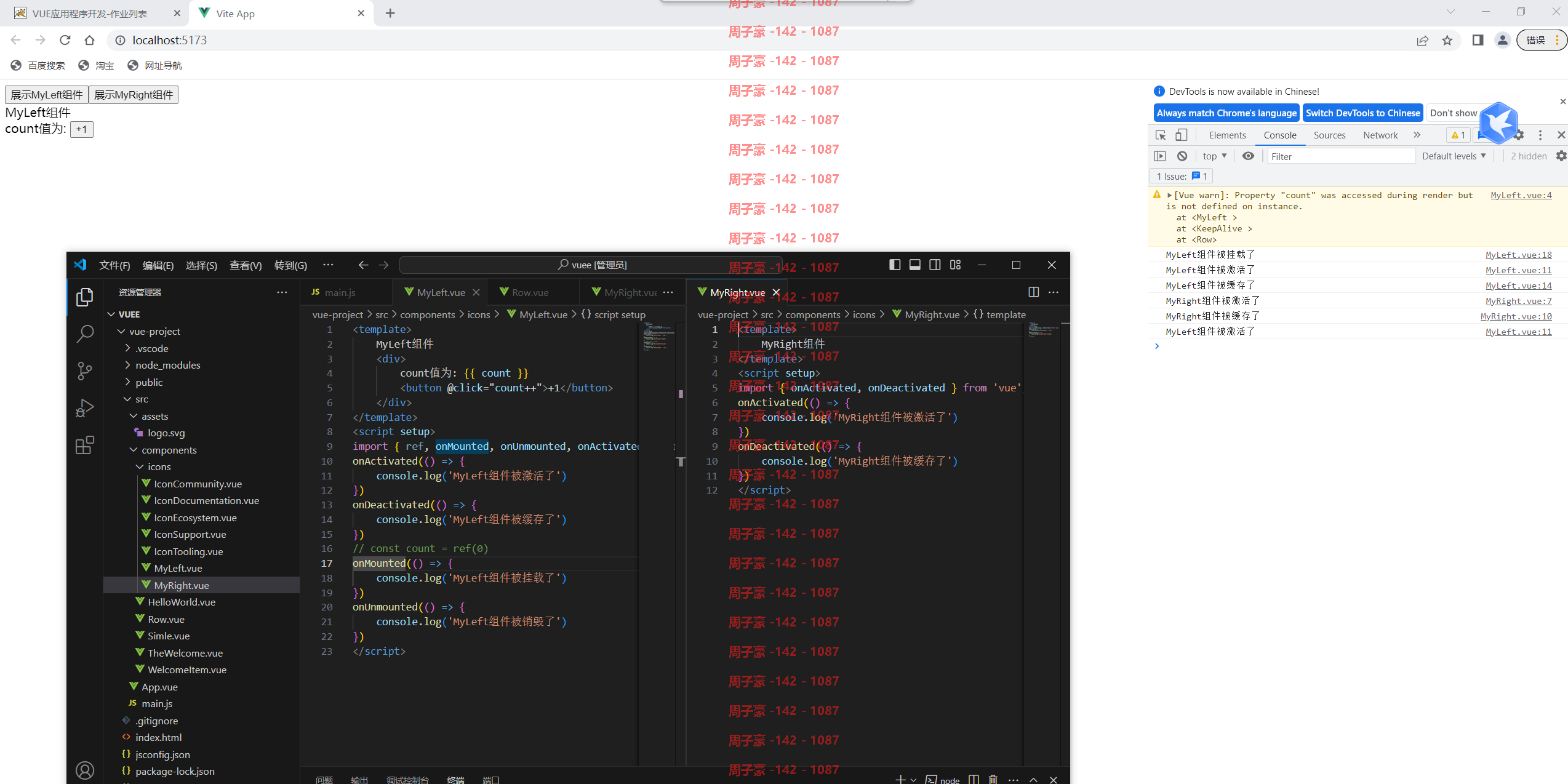
Task: Open Run and Debug activity icon
Action: pos(84,408)
